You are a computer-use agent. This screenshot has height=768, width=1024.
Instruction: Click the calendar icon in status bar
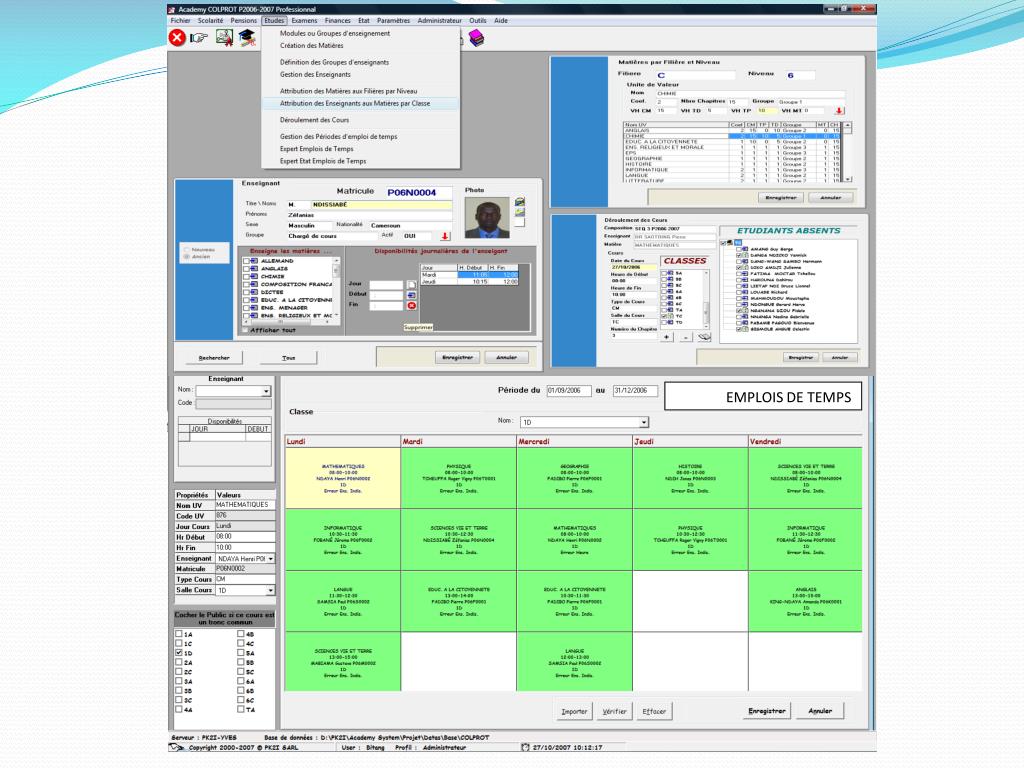tap(525, 747)
